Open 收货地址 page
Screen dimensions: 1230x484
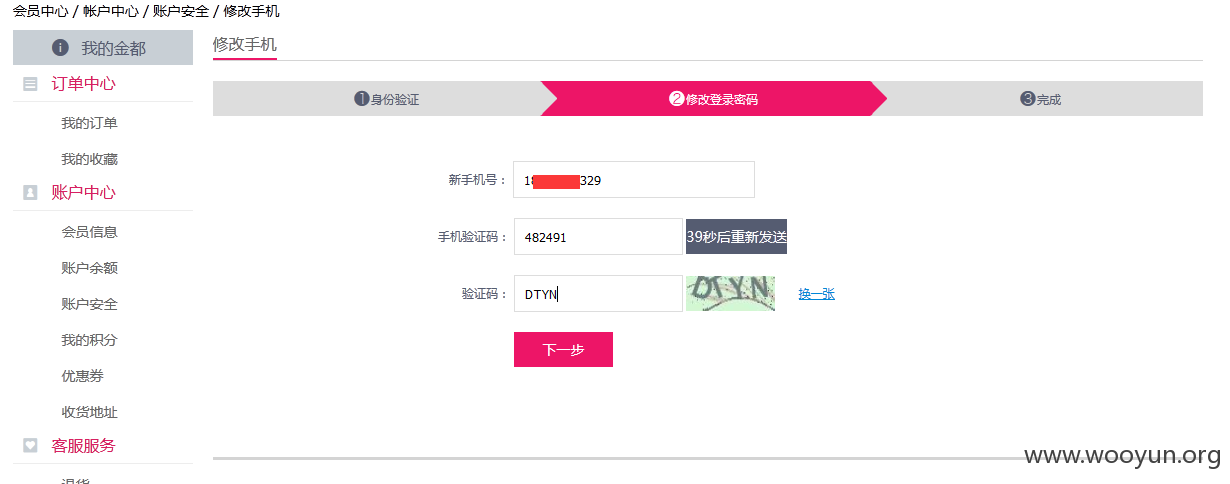coord(89,412)
